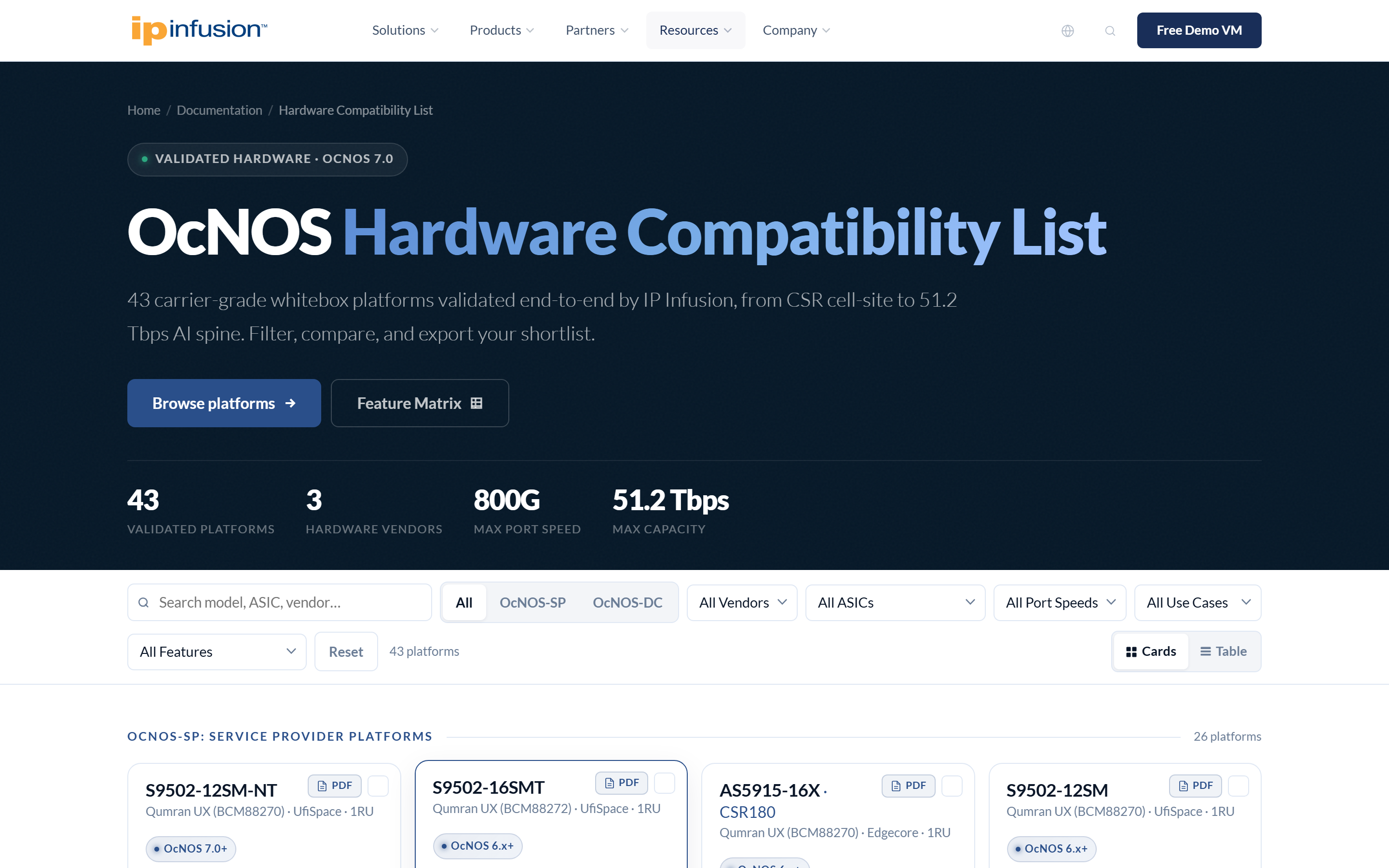Open the Feature Matrix button
Screen dimensions: 1389x868
coord(420,403)
